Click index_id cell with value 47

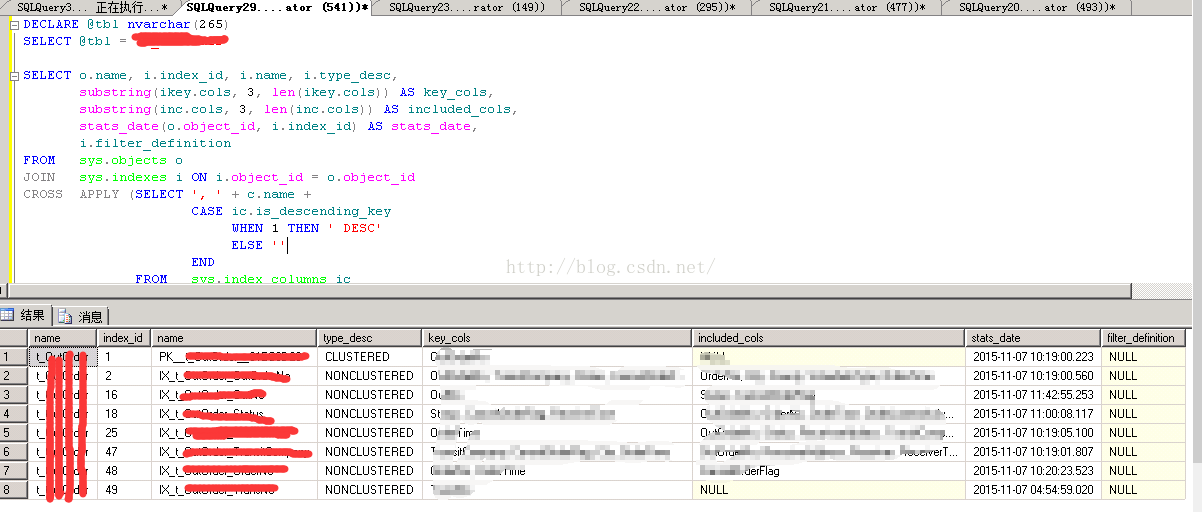pos(124,451)
